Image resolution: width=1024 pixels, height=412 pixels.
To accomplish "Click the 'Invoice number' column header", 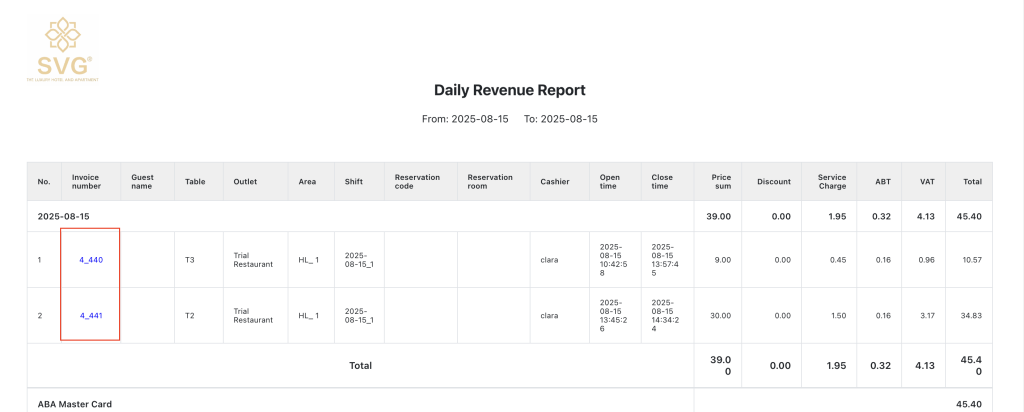I will [86, 181].
